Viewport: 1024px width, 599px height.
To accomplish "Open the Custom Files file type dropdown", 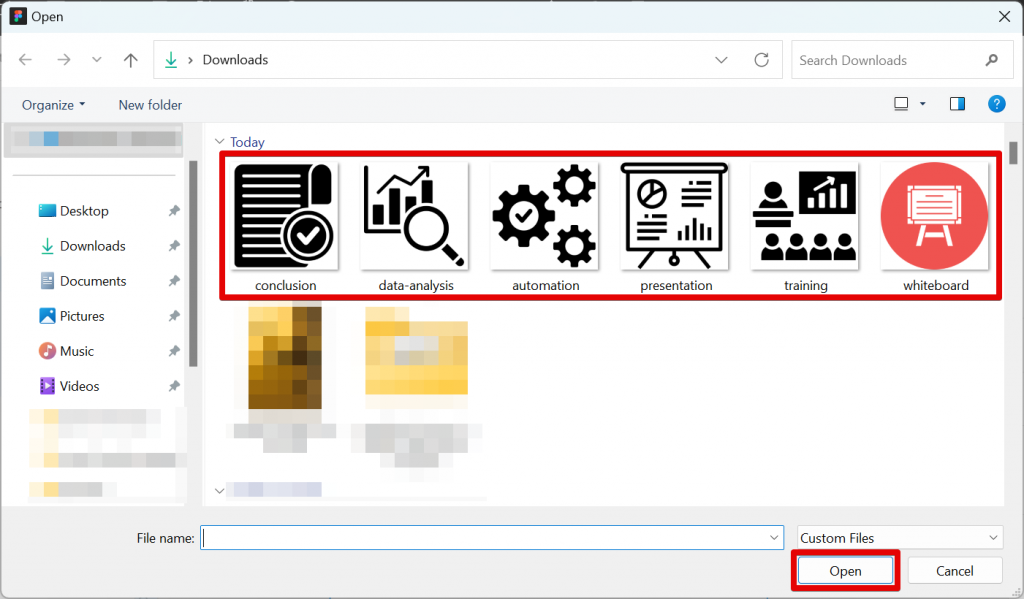I will [x=898, y=537].
